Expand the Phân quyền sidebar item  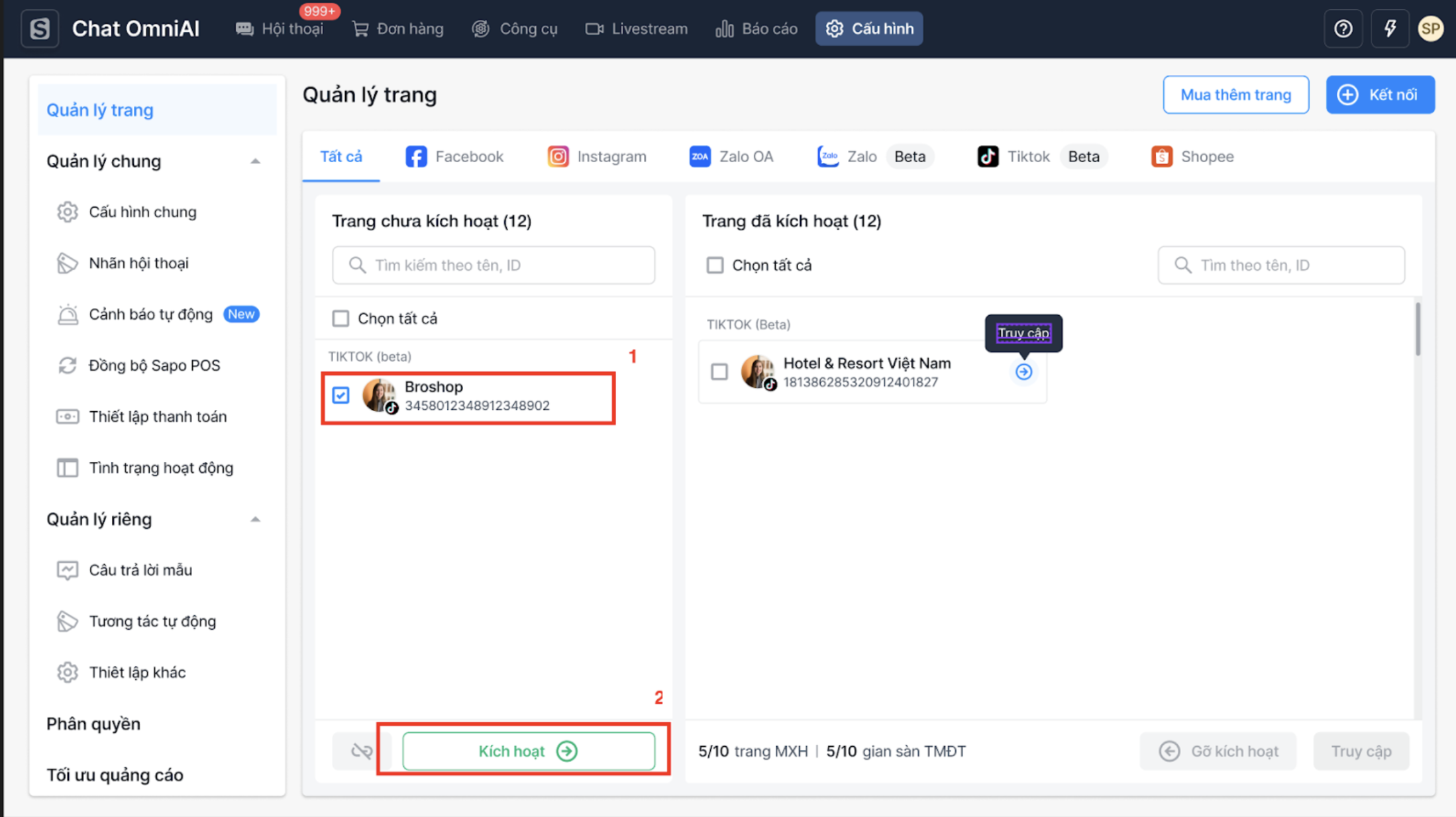click(x=93, y=724)
